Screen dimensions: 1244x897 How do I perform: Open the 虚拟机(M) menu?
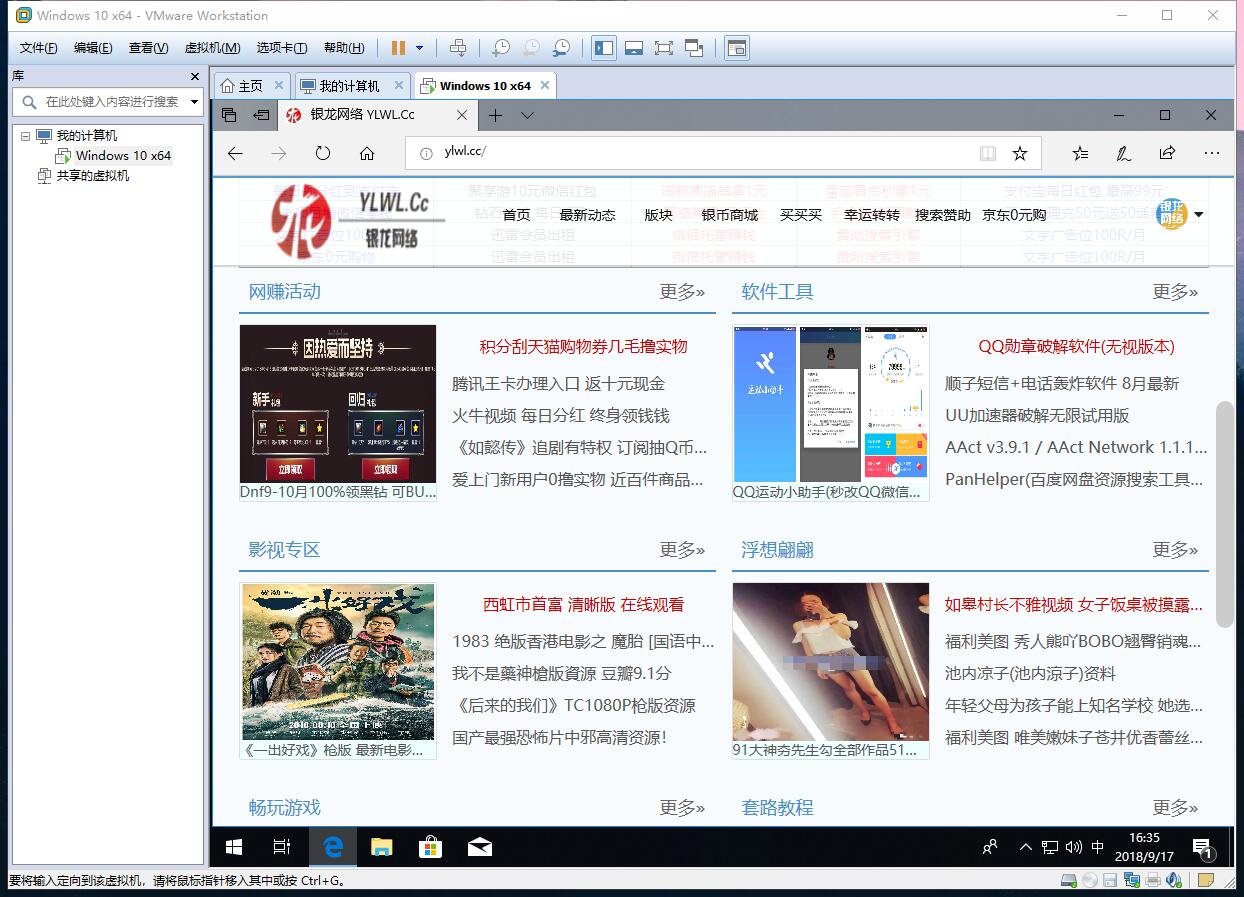pyautogui.click(x=212, y=48)
